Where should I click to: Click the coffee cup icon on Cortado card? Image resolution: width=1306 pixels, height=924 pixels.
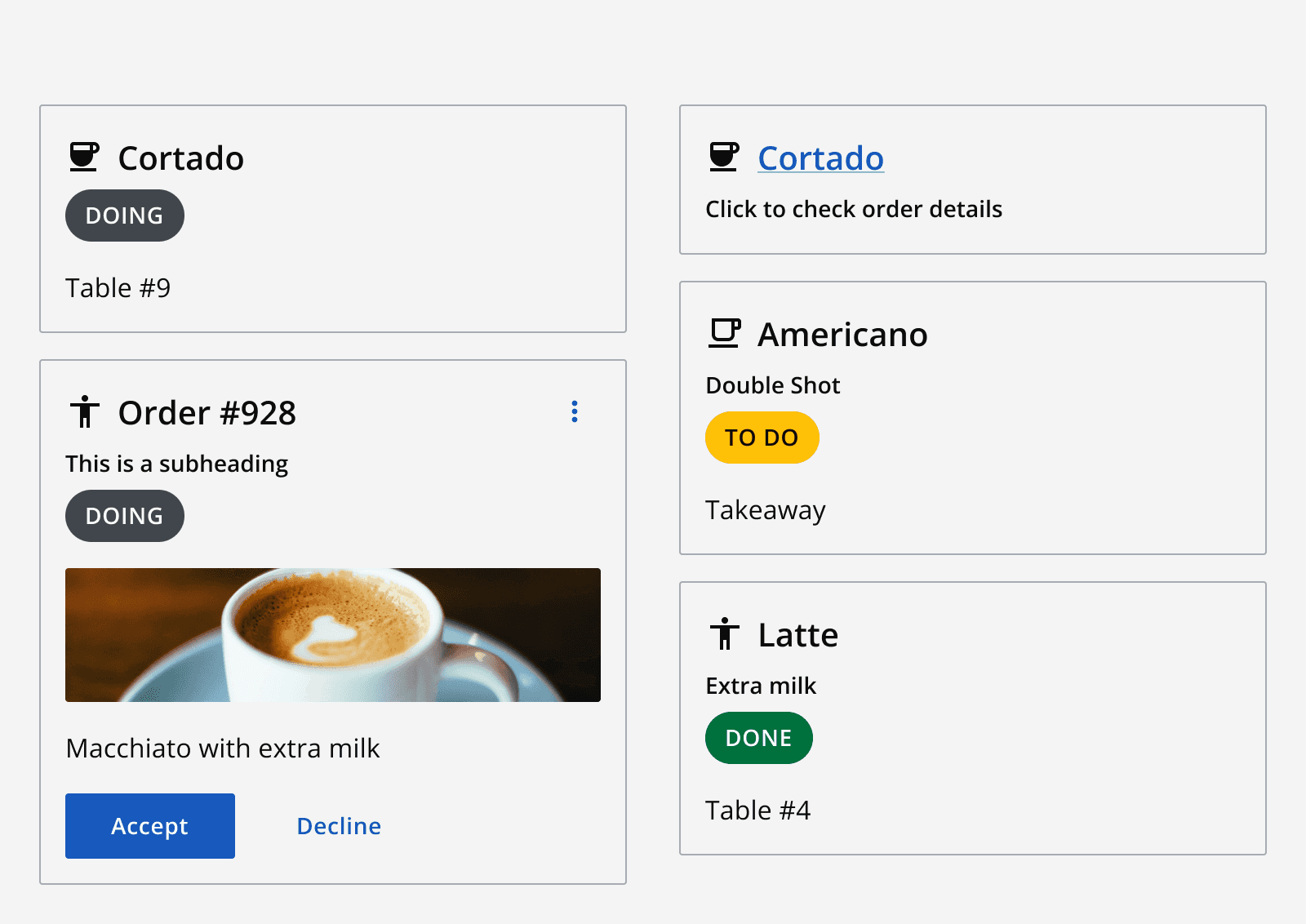[85, 157]
